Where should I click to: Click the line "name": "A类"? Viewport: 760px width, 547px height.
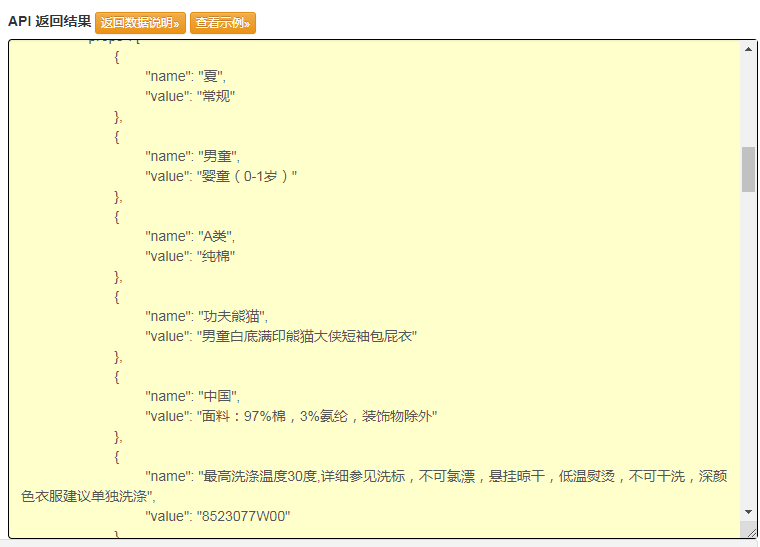[x=190, y=236]
